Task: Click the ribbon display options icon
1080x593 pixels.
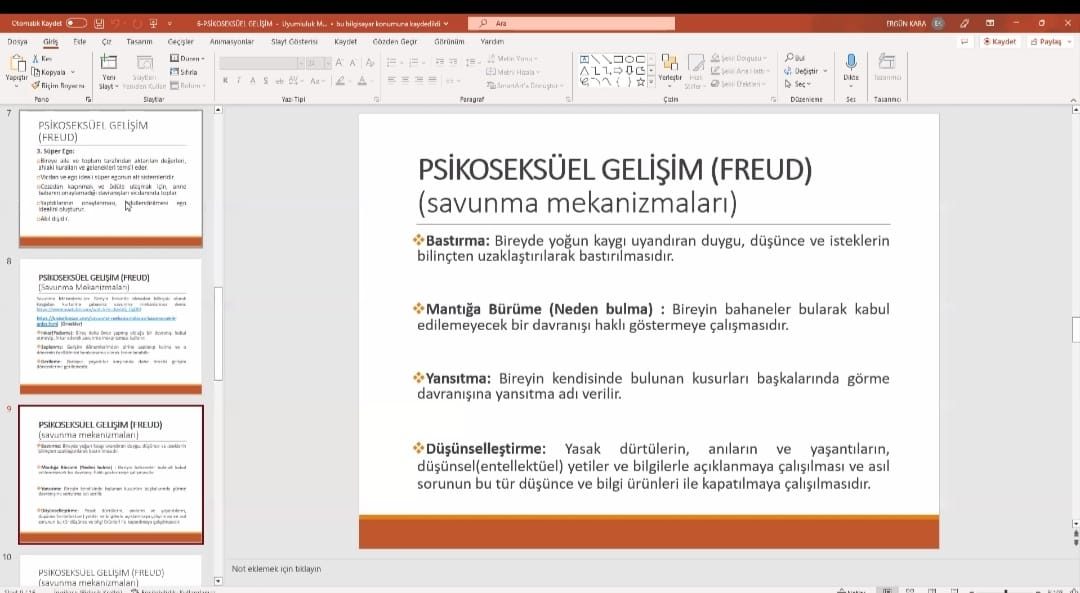Action: click(990, 23)
